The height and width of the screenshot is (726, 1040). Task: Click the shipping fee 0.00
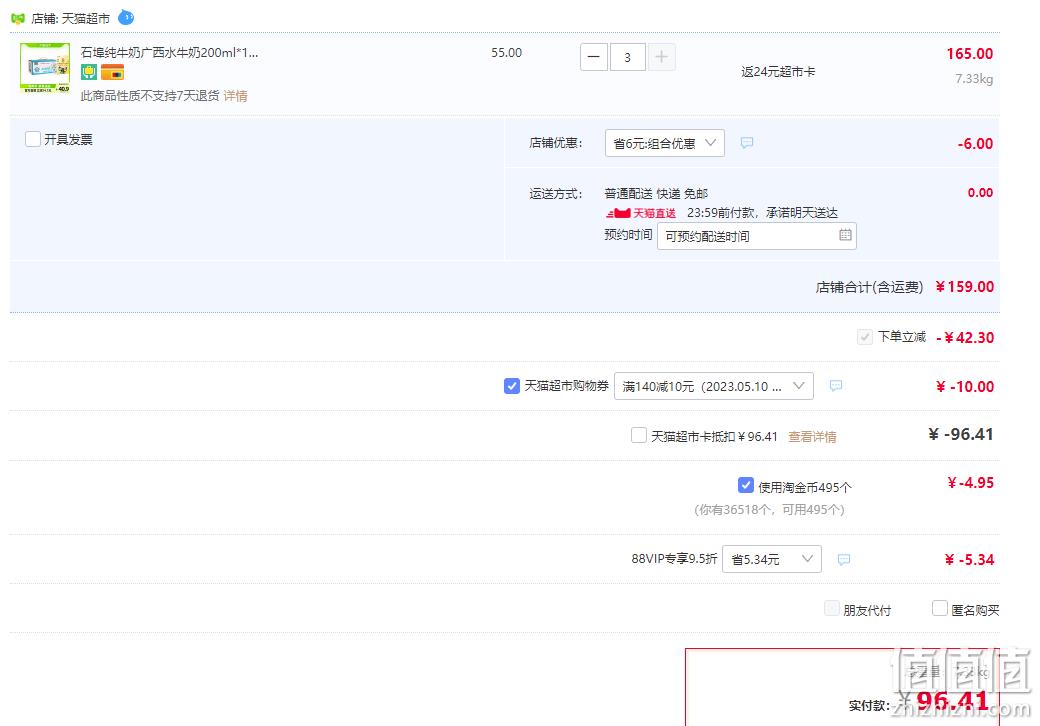pyautogui.click(x=980, y=193)
